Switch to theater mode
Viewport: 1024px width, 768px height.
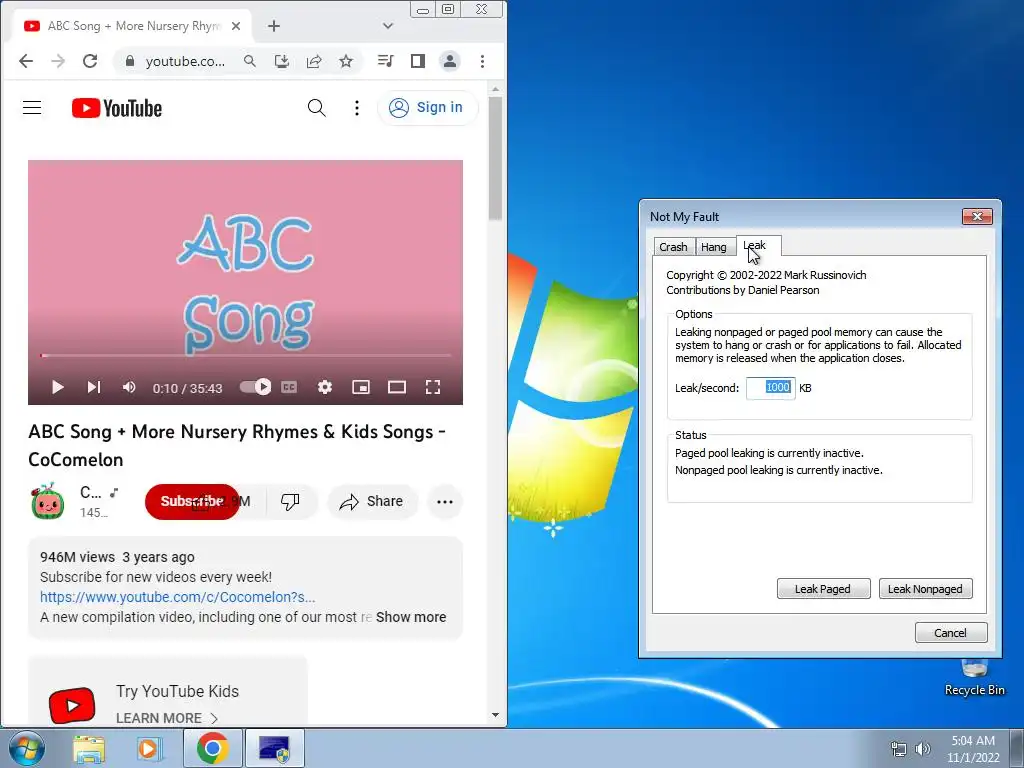(397, 387)
